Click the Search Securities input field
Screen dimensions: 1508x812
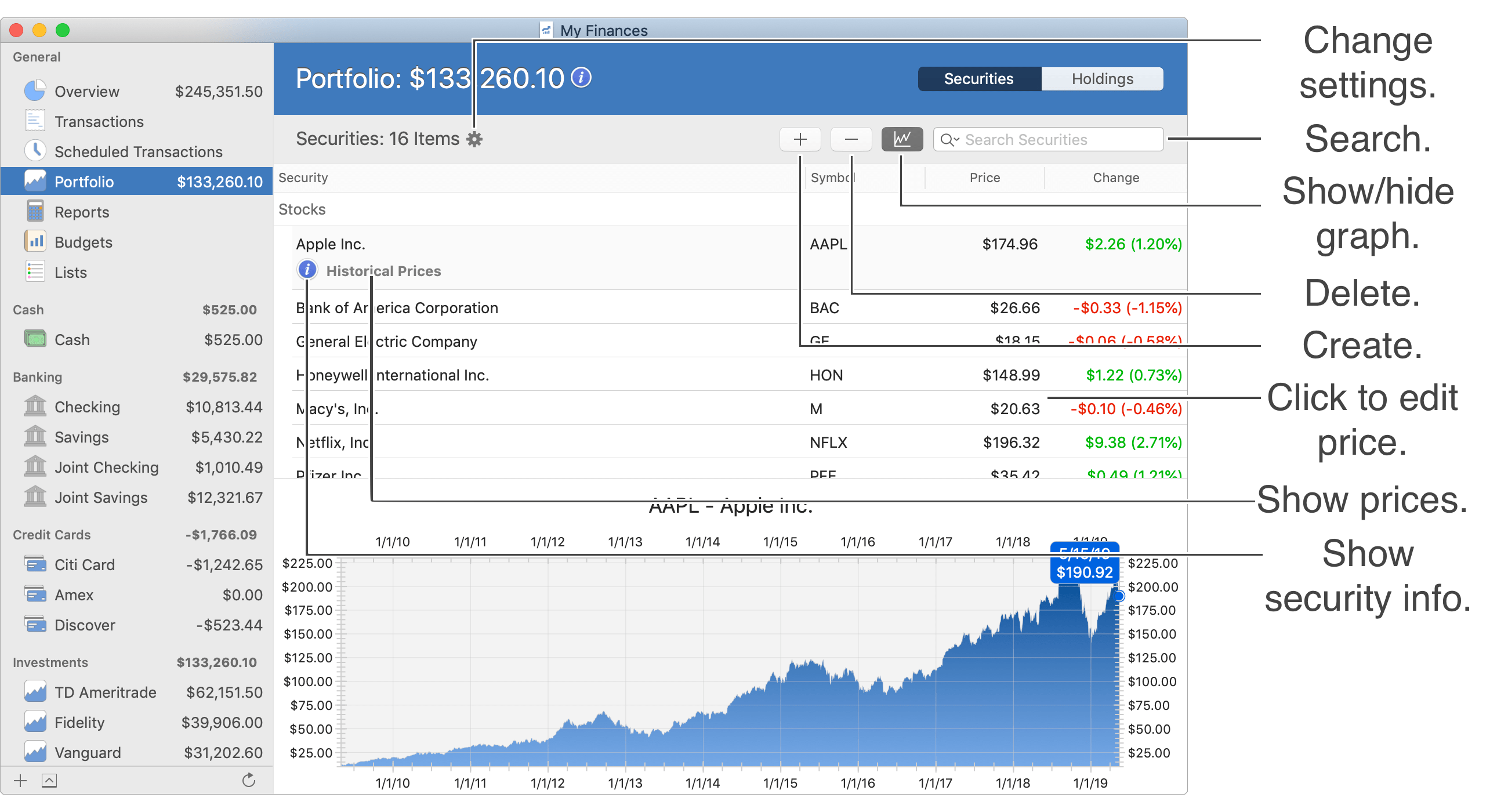[x=1050, y=139]
